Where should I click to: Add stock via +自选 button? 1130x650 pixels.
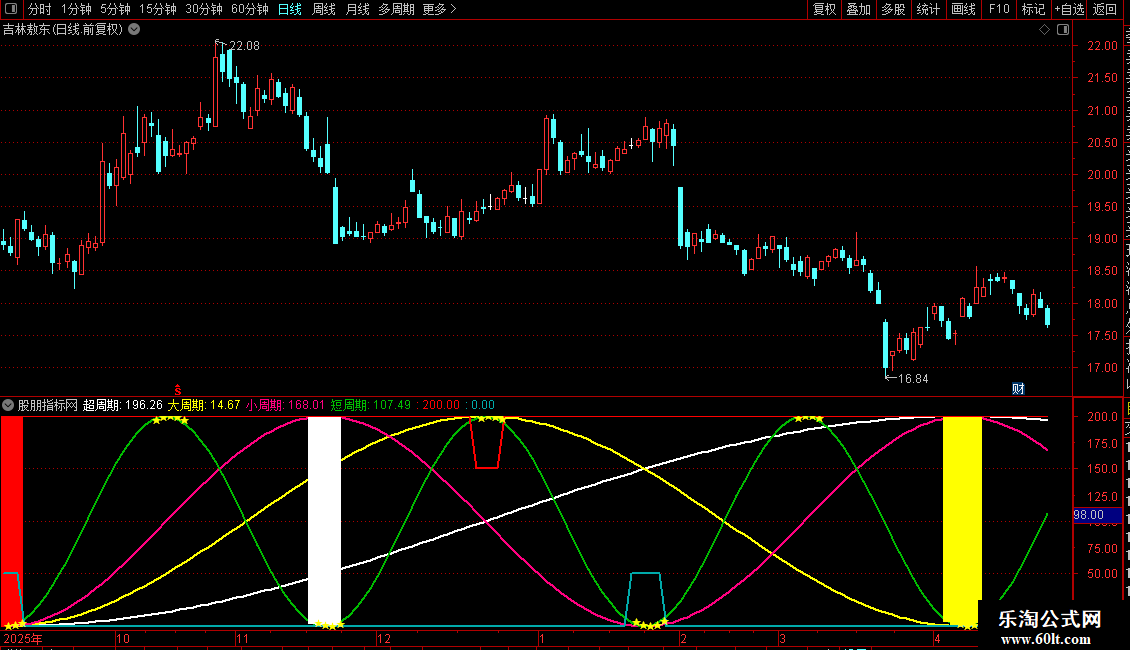pos(1069,9)
